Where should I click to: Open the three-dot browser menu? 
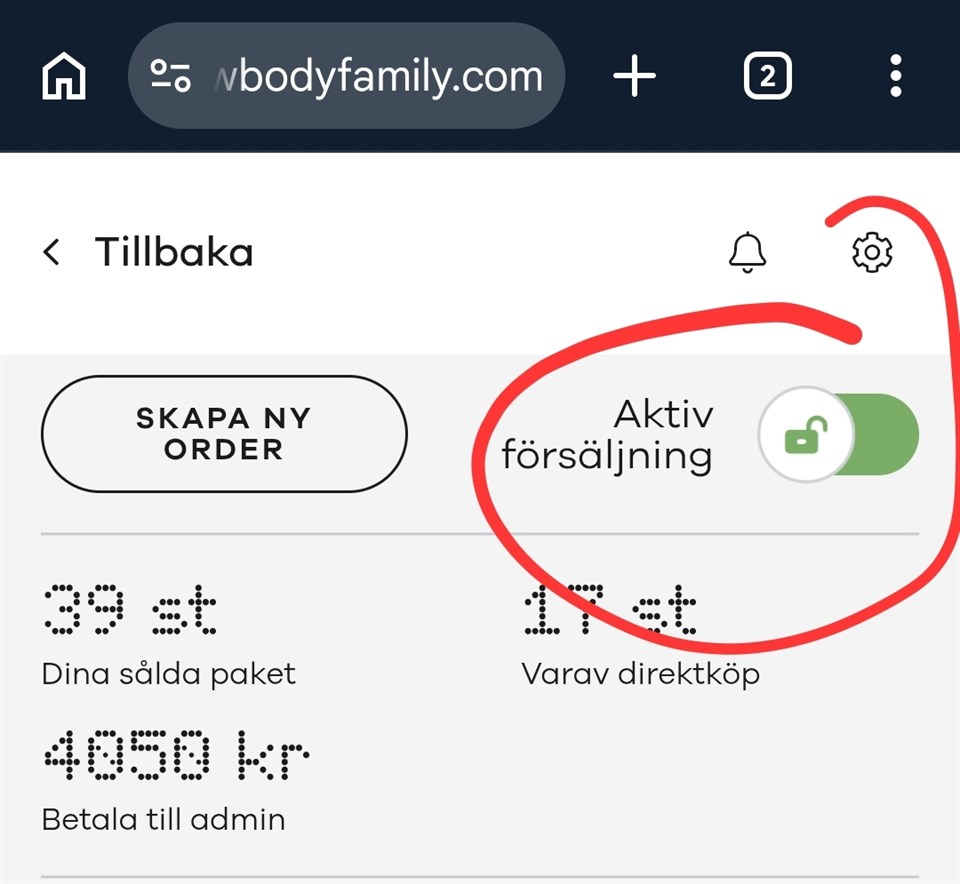[x=895, y=76]
